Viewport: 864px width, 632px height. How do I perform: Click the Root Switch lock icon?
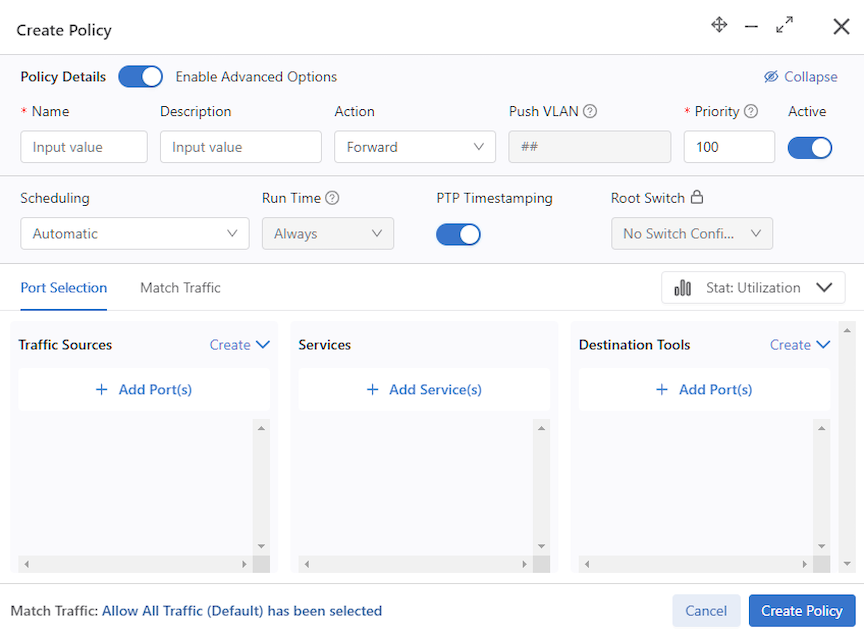click(697, 197)
